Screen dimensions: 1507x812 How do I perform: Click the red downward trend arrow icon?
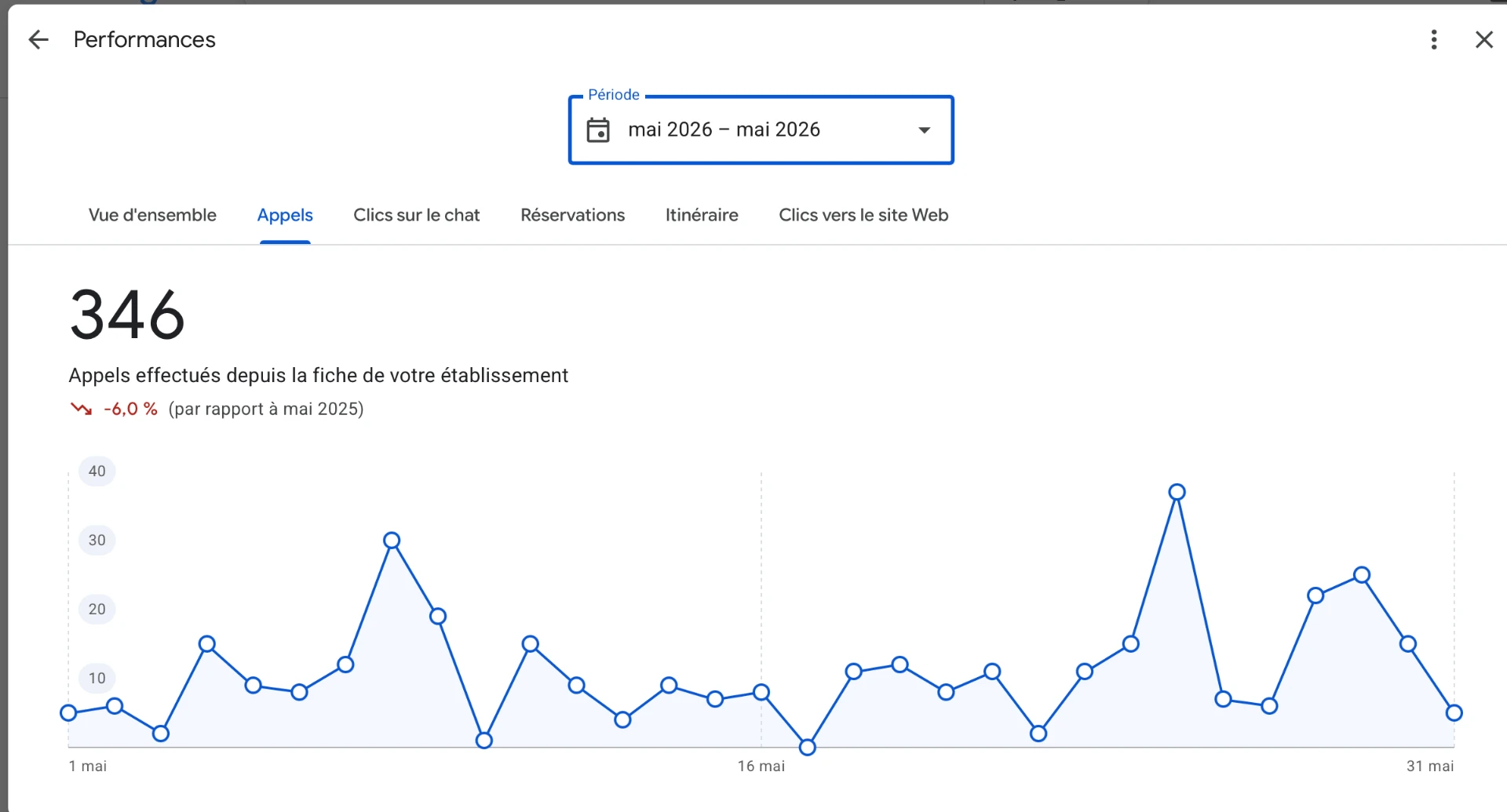pos(82,409)
